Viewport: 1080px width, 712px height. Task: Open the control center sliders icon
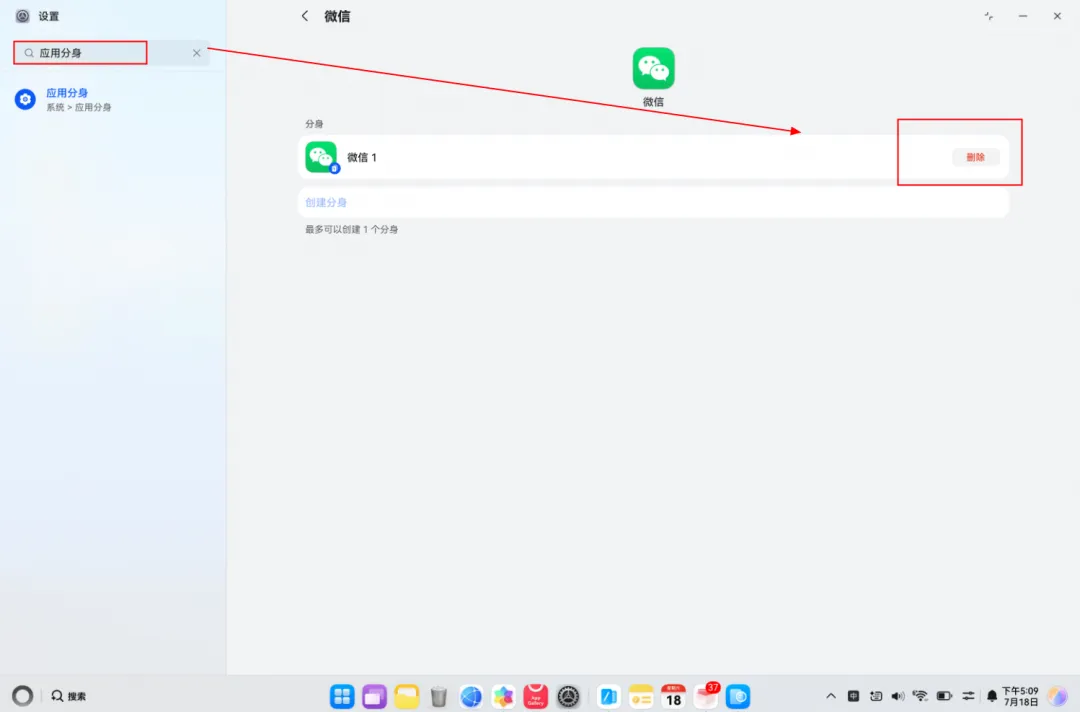(968, 696)
